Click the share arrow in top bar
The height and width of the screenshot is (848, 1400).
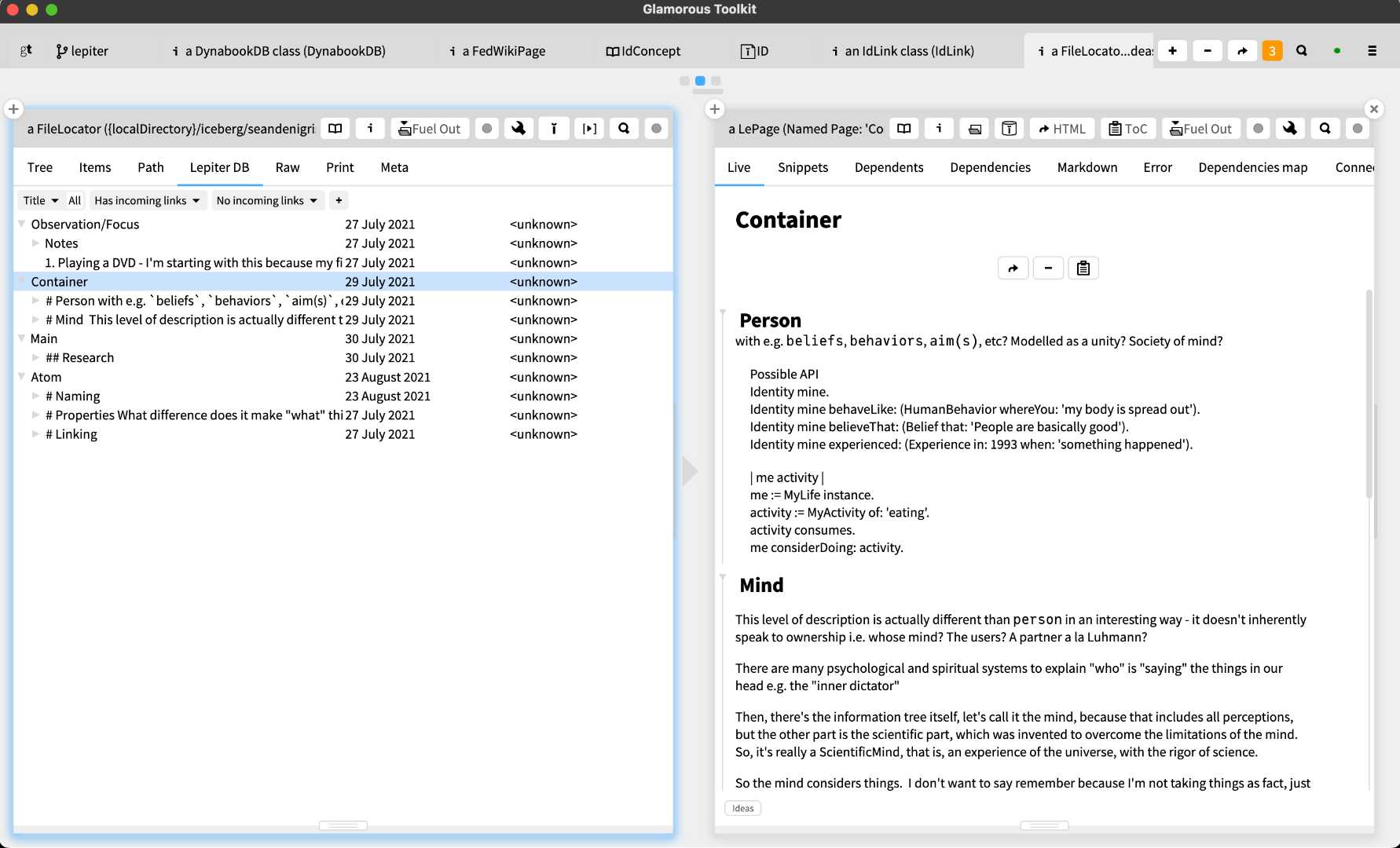[x=1242, y=50]
